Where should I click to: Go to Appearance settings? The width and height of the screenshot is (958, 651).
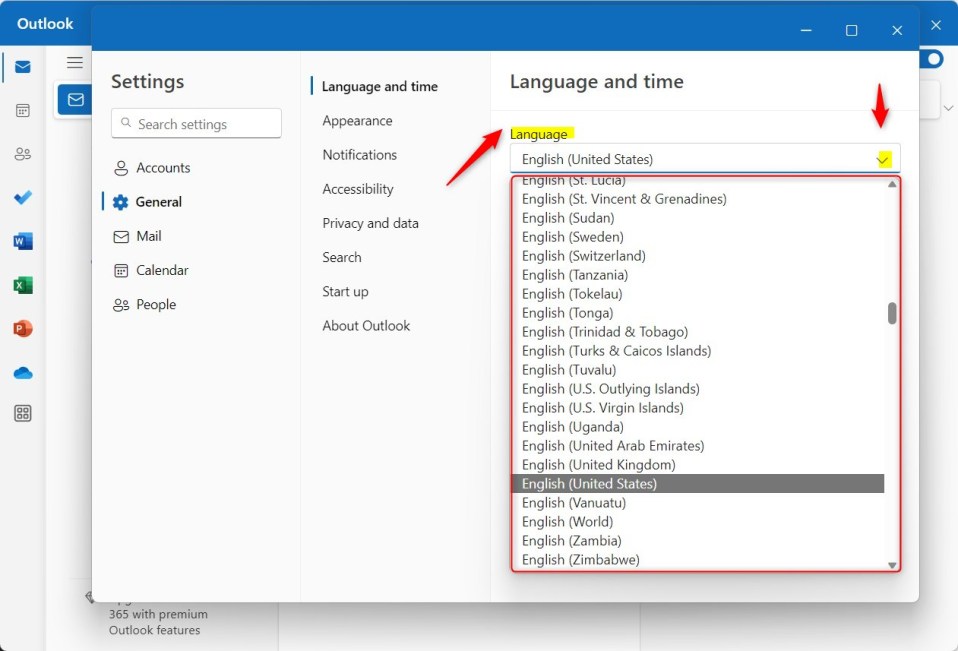point(357,121)
